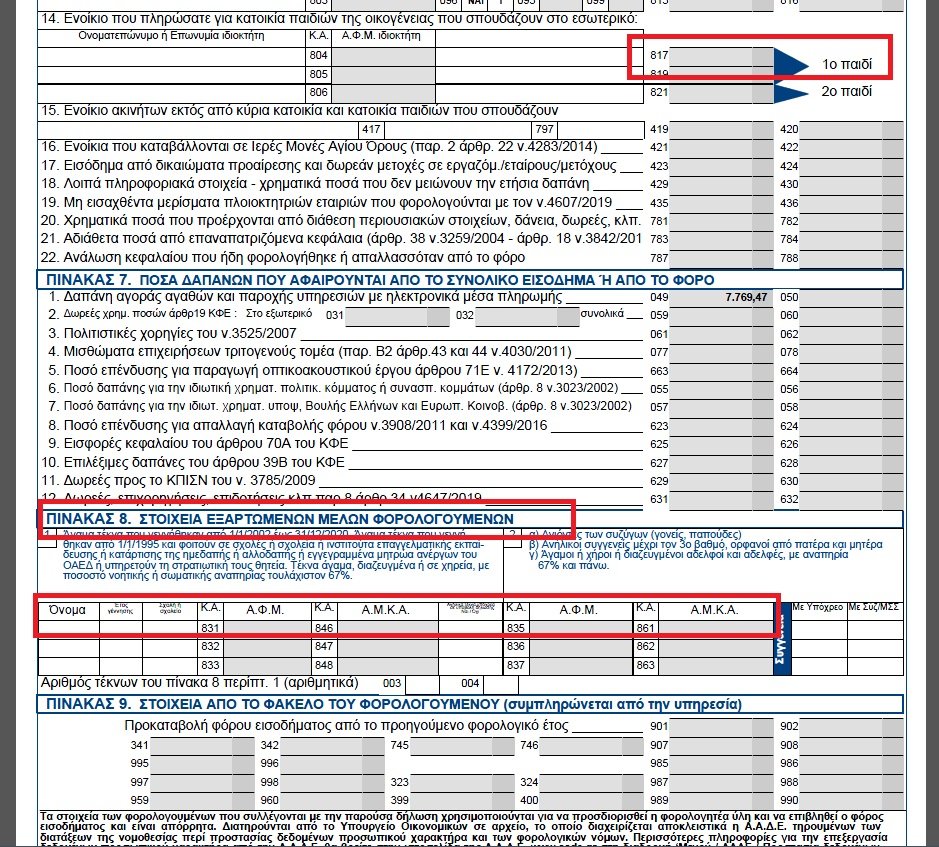Select the field for code 902
This screenshot has width=939, height=847.
point(851,727)
